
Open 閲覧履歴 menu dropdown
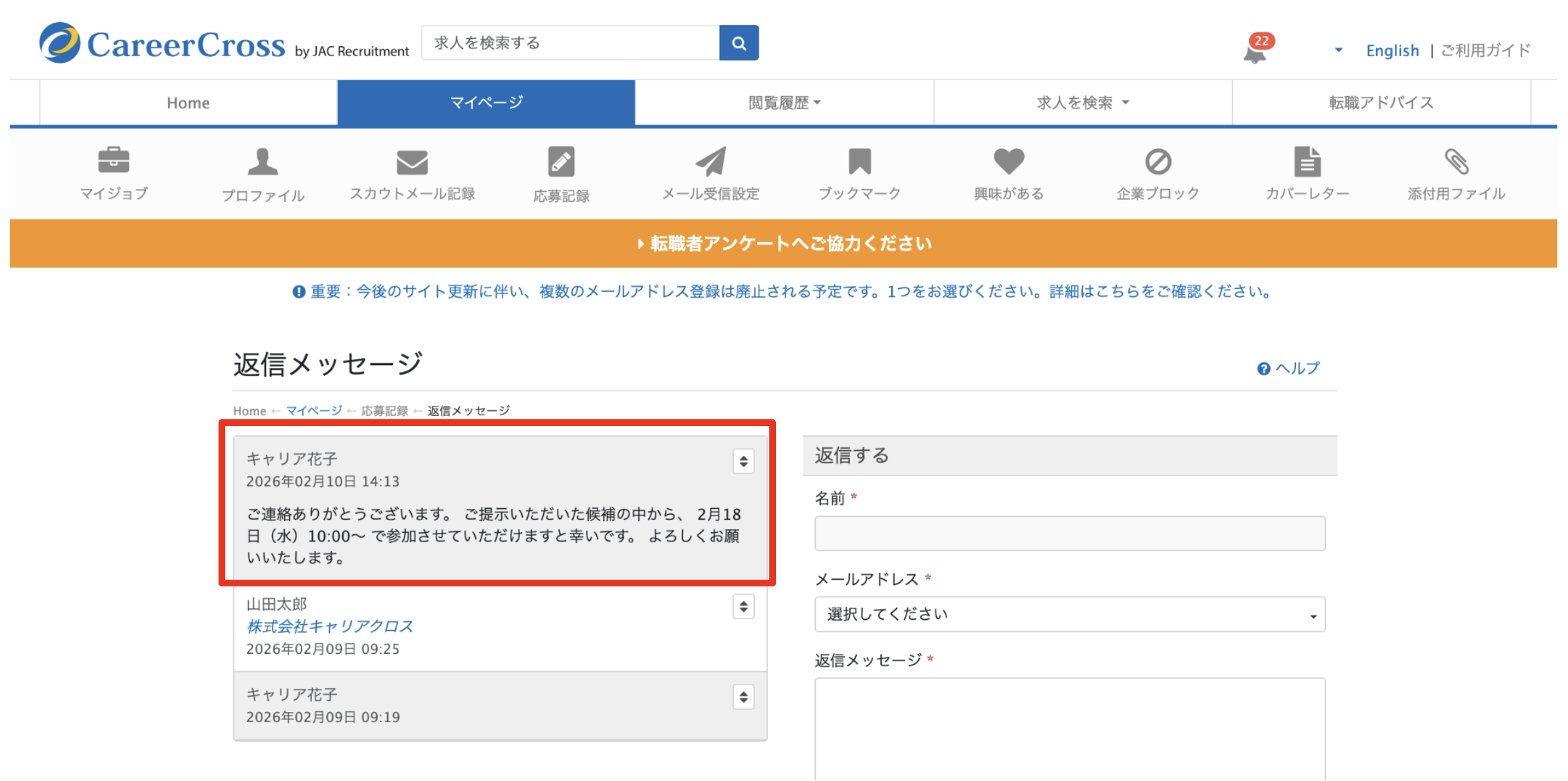pos(784,103)
